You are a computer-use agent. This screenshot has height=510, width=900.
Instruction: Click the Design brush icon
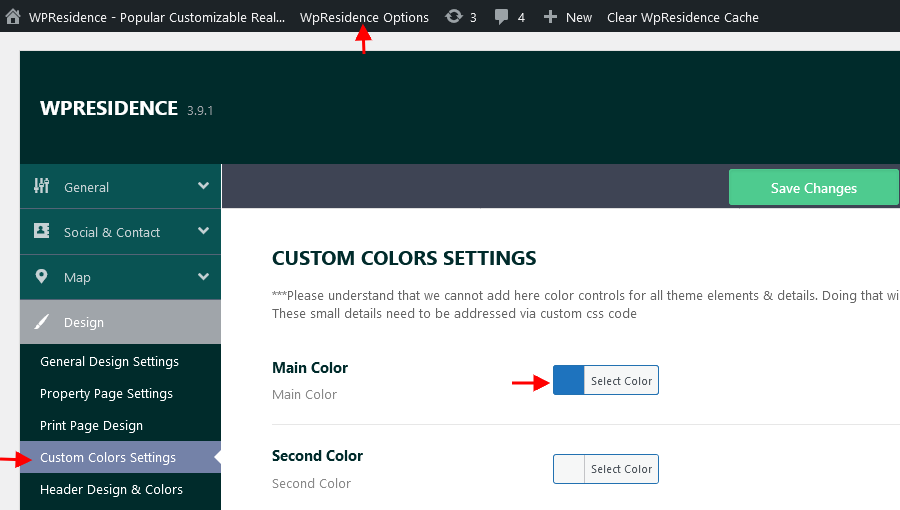point(41,322)
